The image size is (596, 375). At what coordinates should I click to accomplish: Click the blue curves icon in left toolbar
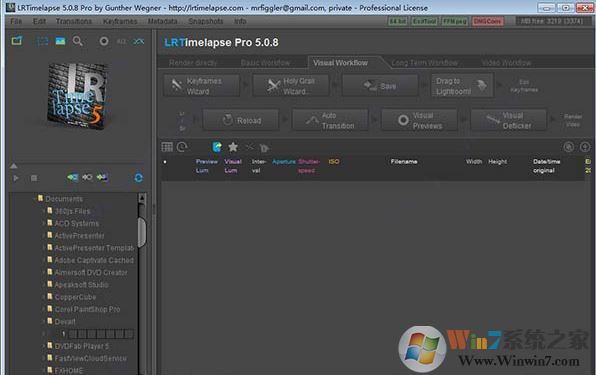click(139, 41)
